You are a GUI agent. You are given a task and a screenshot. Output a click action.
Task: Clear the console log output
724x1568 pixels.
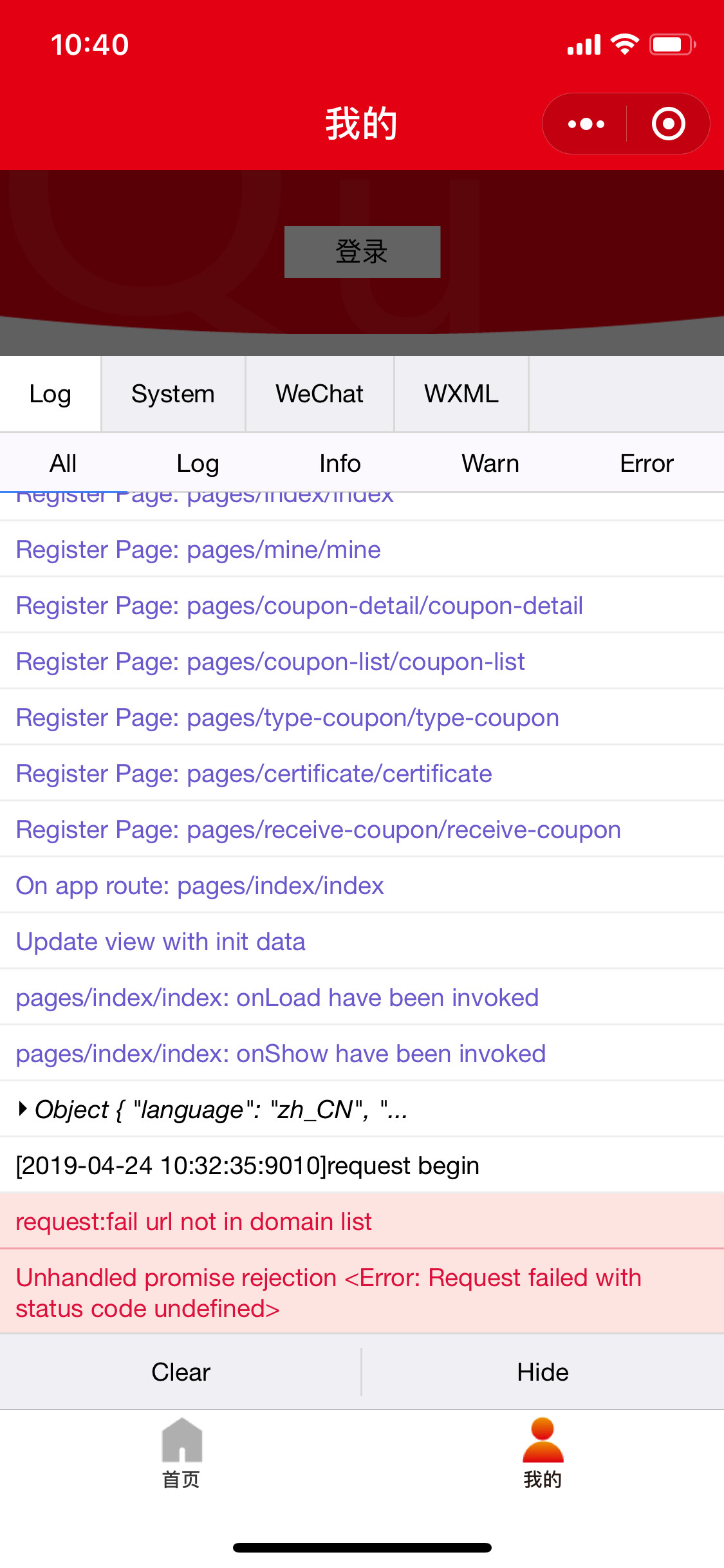(x=181, y=1372)
